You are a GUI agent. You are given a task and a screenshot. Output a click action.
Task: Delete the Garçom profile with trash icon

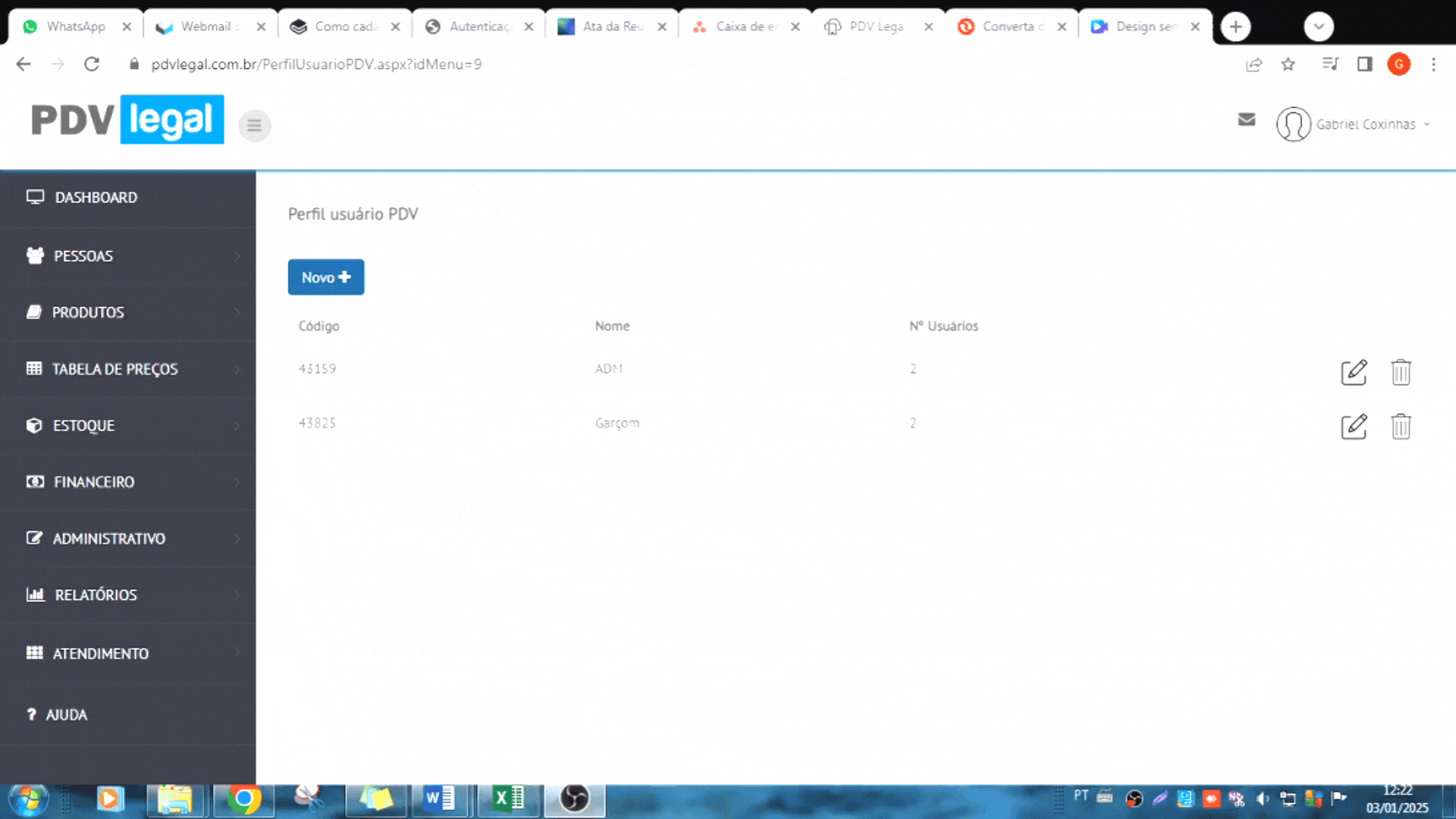(1401, 426)
